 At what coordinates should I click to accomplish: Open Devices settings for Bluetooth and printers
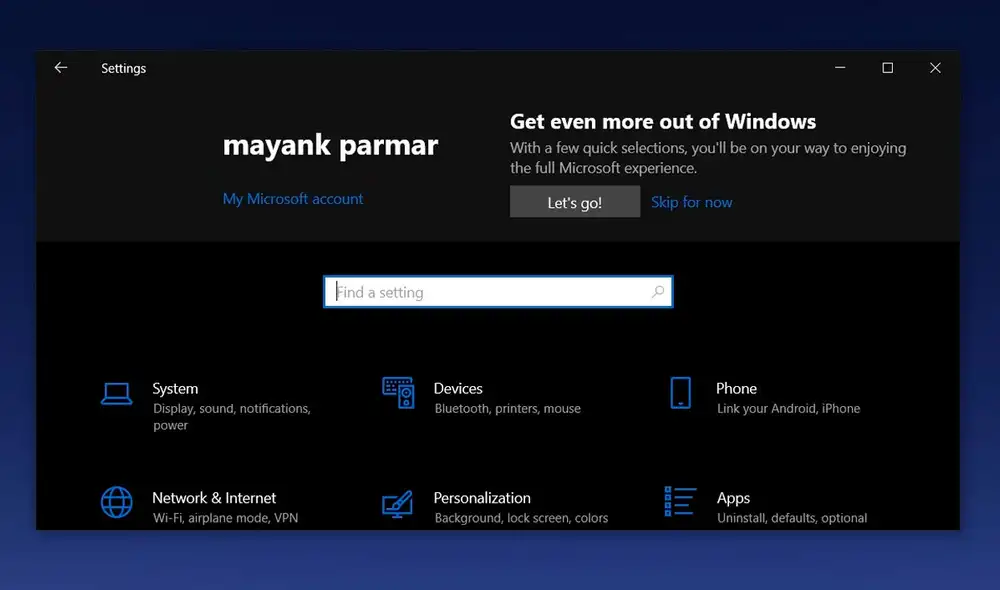coord(459,388)
